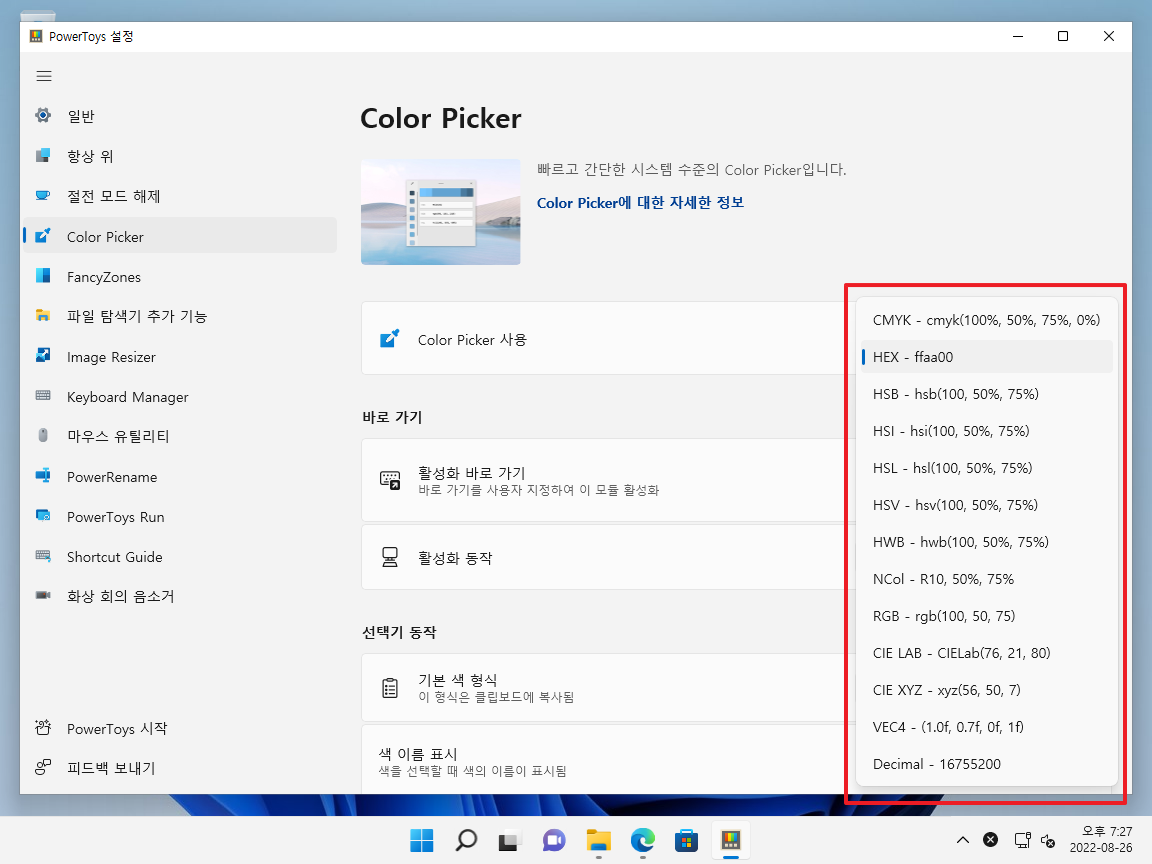Click the feedback (피드백 보내기) icon

tap(43, 768)
